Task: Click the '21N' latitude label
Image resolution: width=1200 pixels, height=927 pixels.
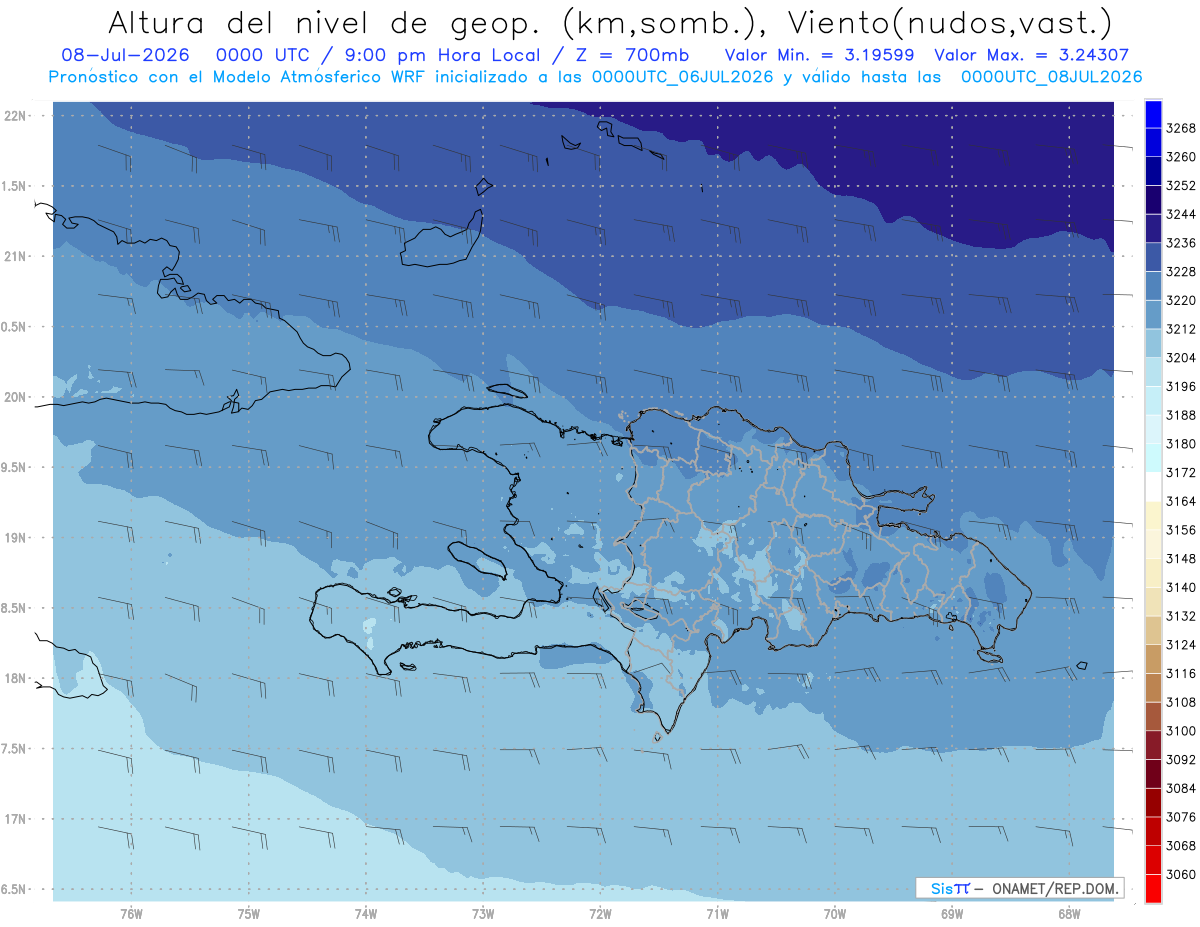Action: point(16,256)
